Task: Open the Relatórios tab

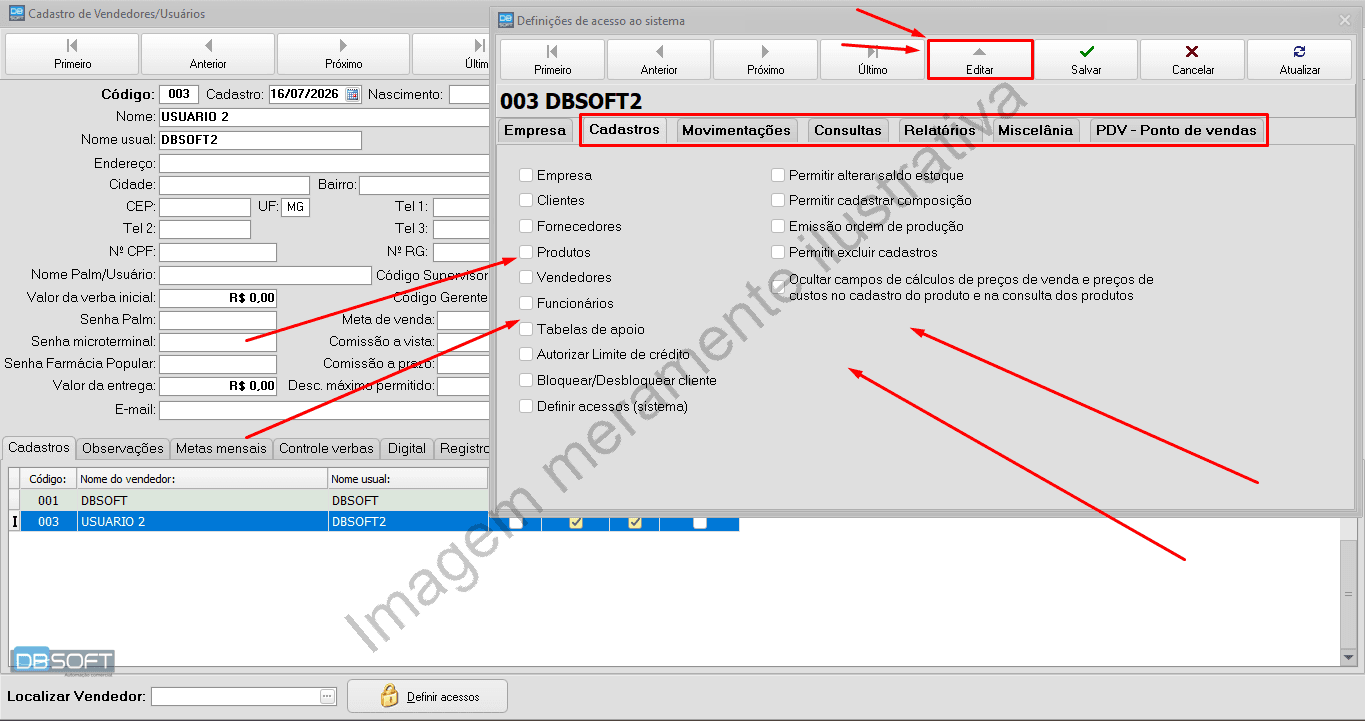Action: (x=939, y=130)
